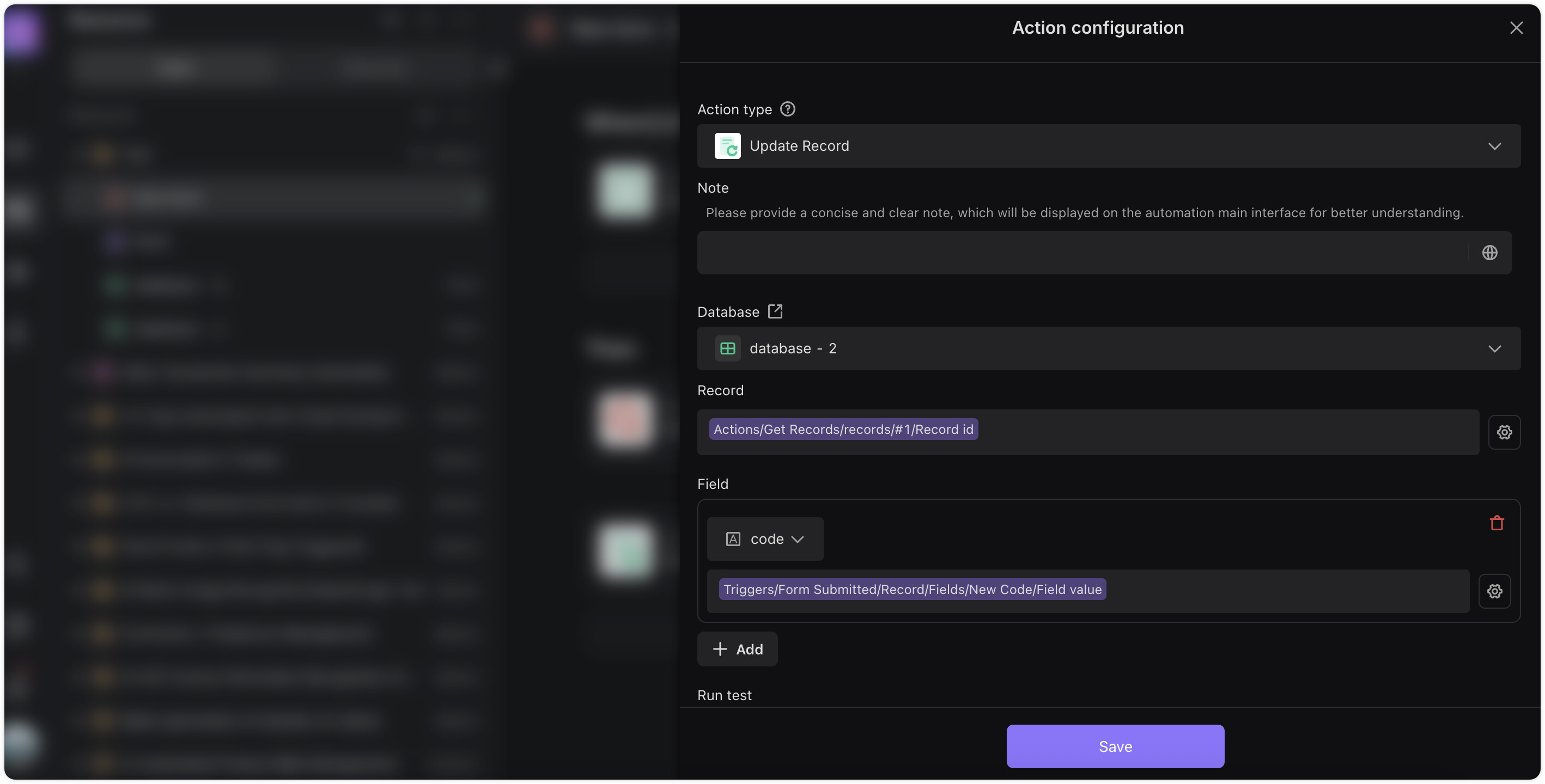
Task: Click the Action type help question icon
Action: [788, 109]
